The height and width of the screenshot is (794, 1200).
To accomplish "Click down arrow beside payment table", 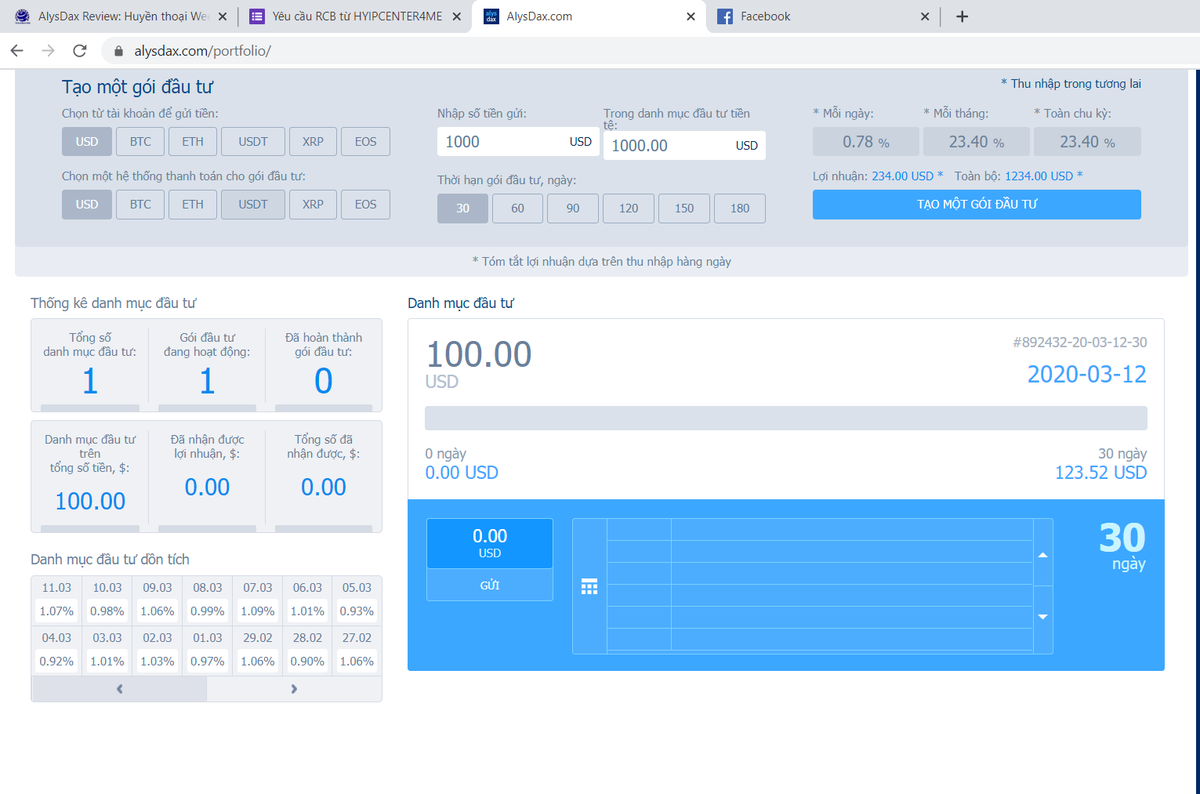I will click(x=1043, y=617).
